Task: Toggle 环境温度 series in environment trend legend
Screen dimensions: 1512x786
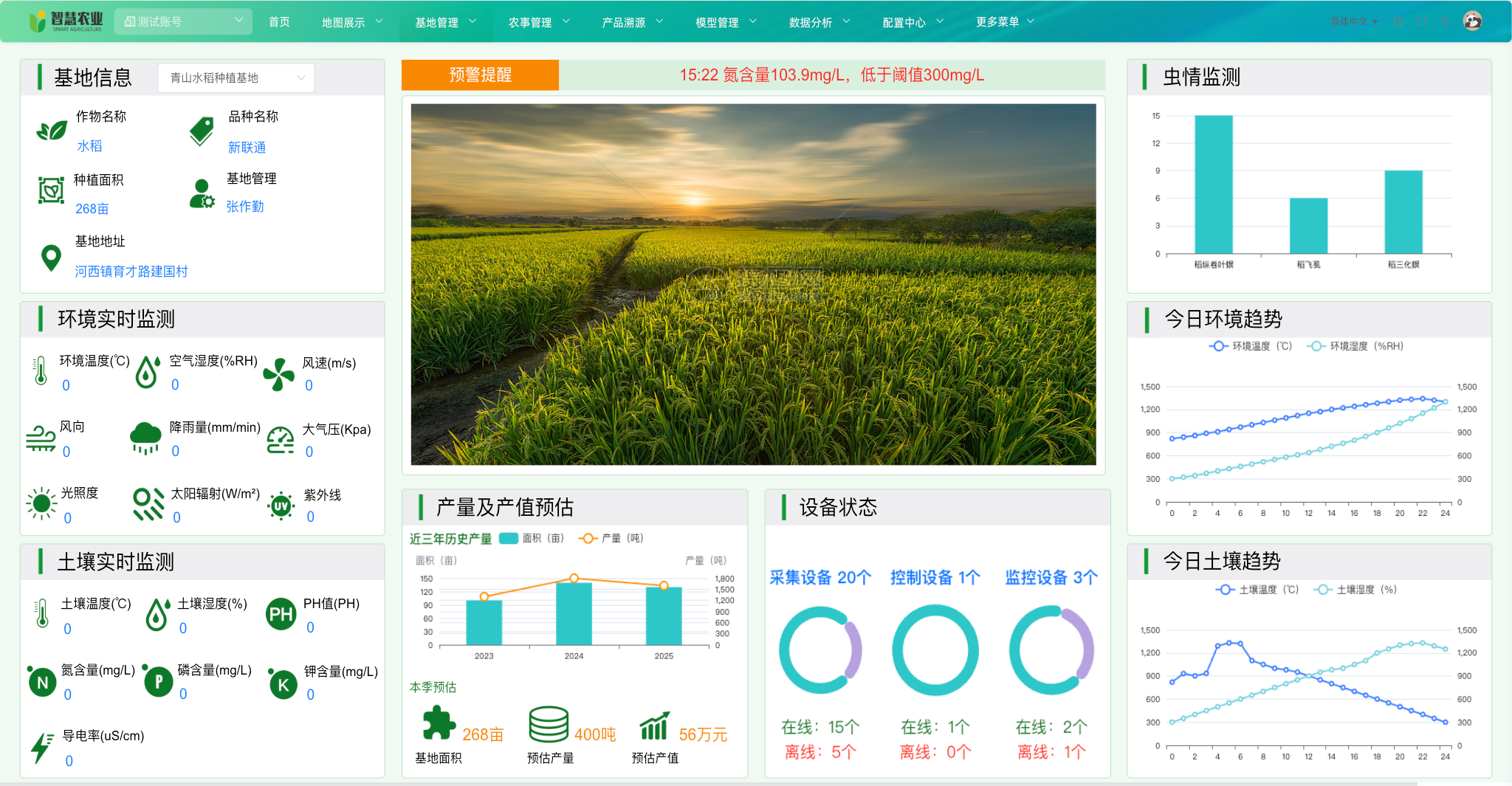Action: click(1251, 346)
